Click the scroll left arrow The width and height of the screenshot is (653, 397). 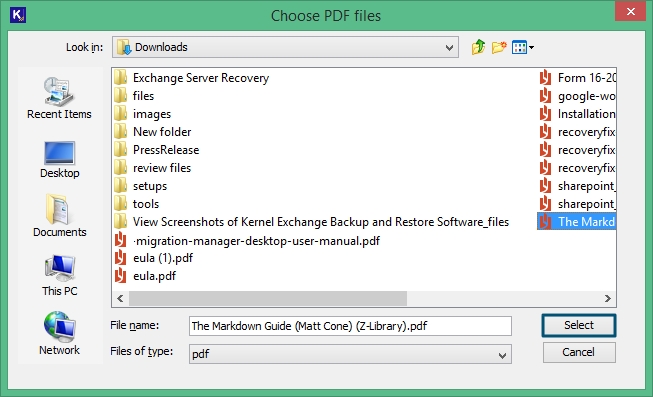tap(120, 298)
